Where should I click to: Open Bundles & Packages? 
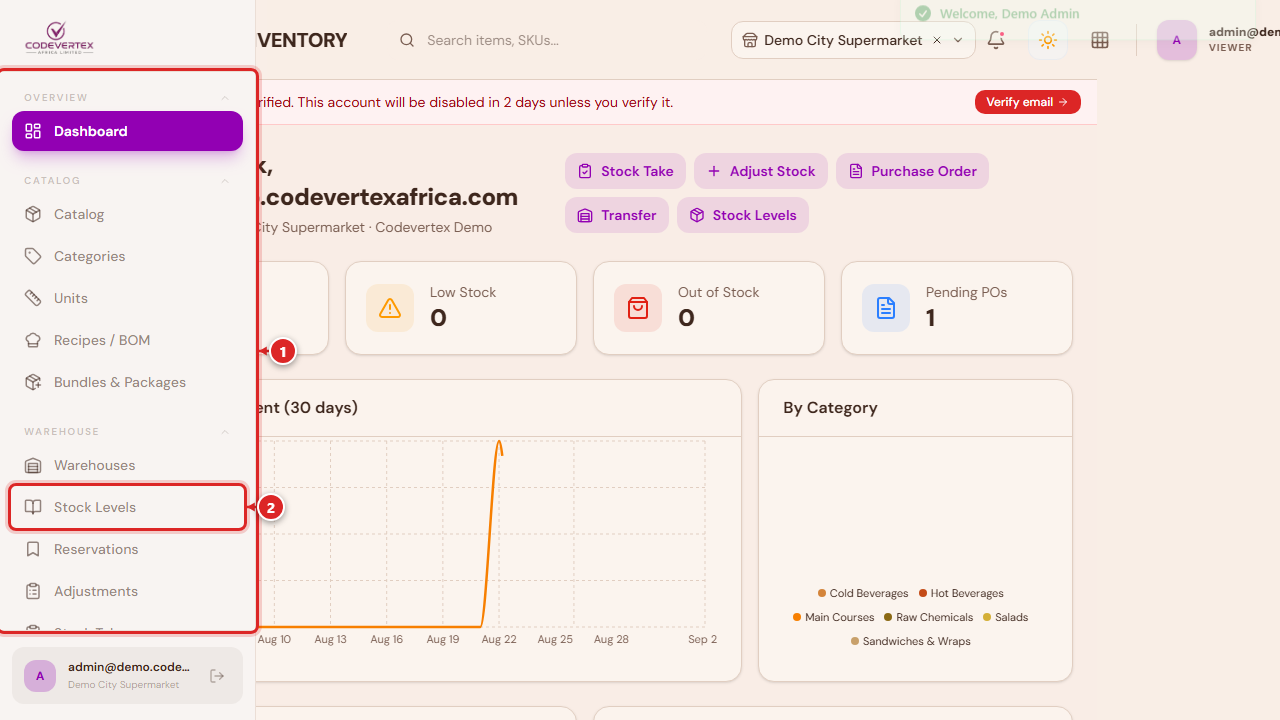(127, 382)
